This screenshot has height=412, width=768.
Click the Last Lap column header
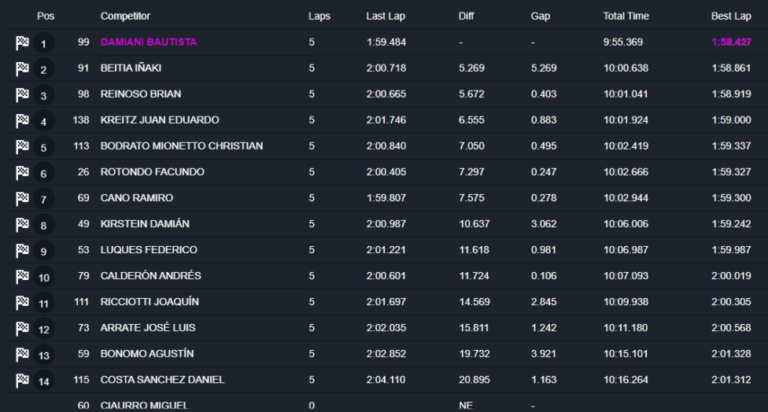(x=385, y=16)
